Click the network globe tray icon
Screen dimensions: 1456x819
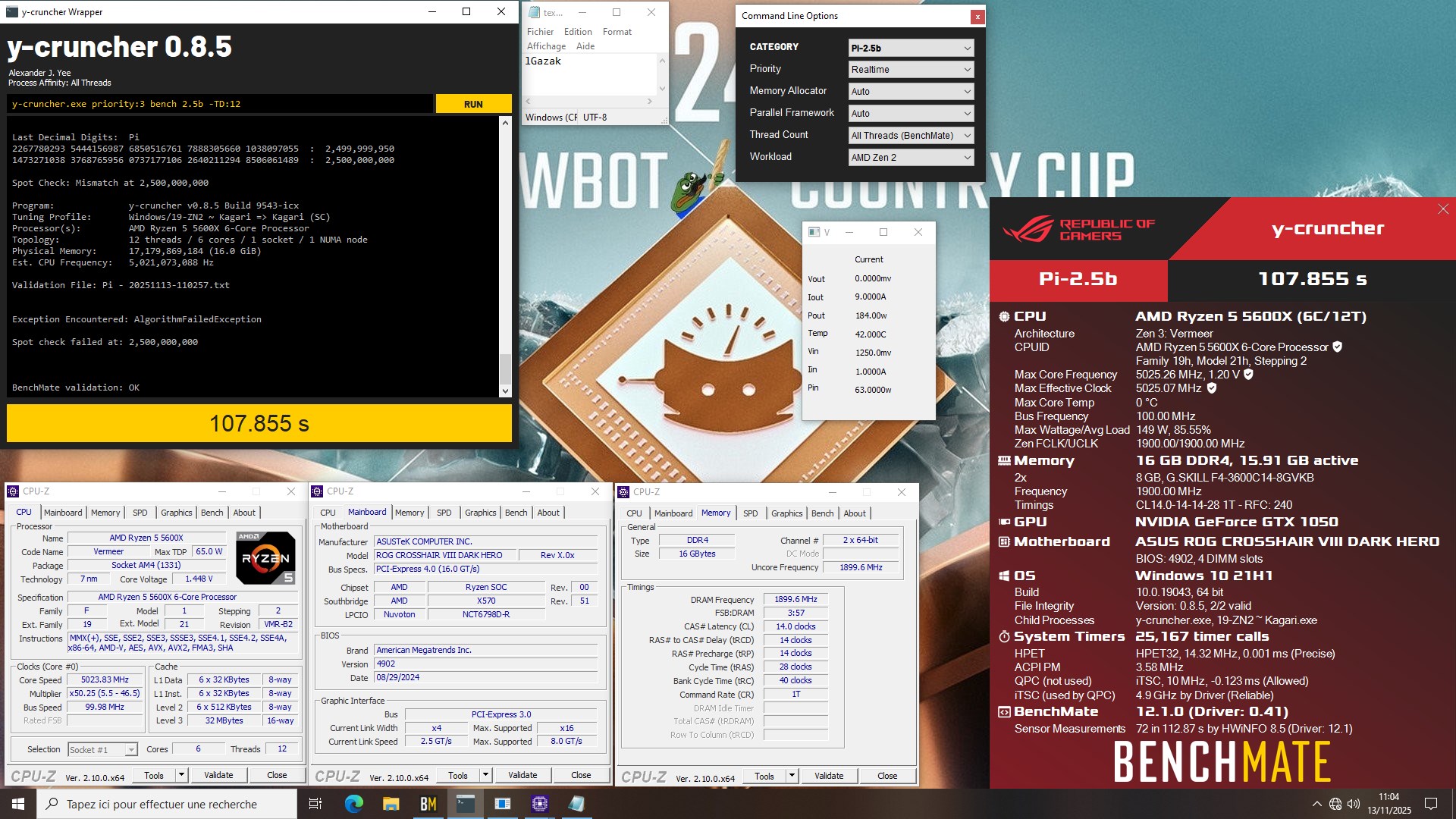pos(1335,804)
